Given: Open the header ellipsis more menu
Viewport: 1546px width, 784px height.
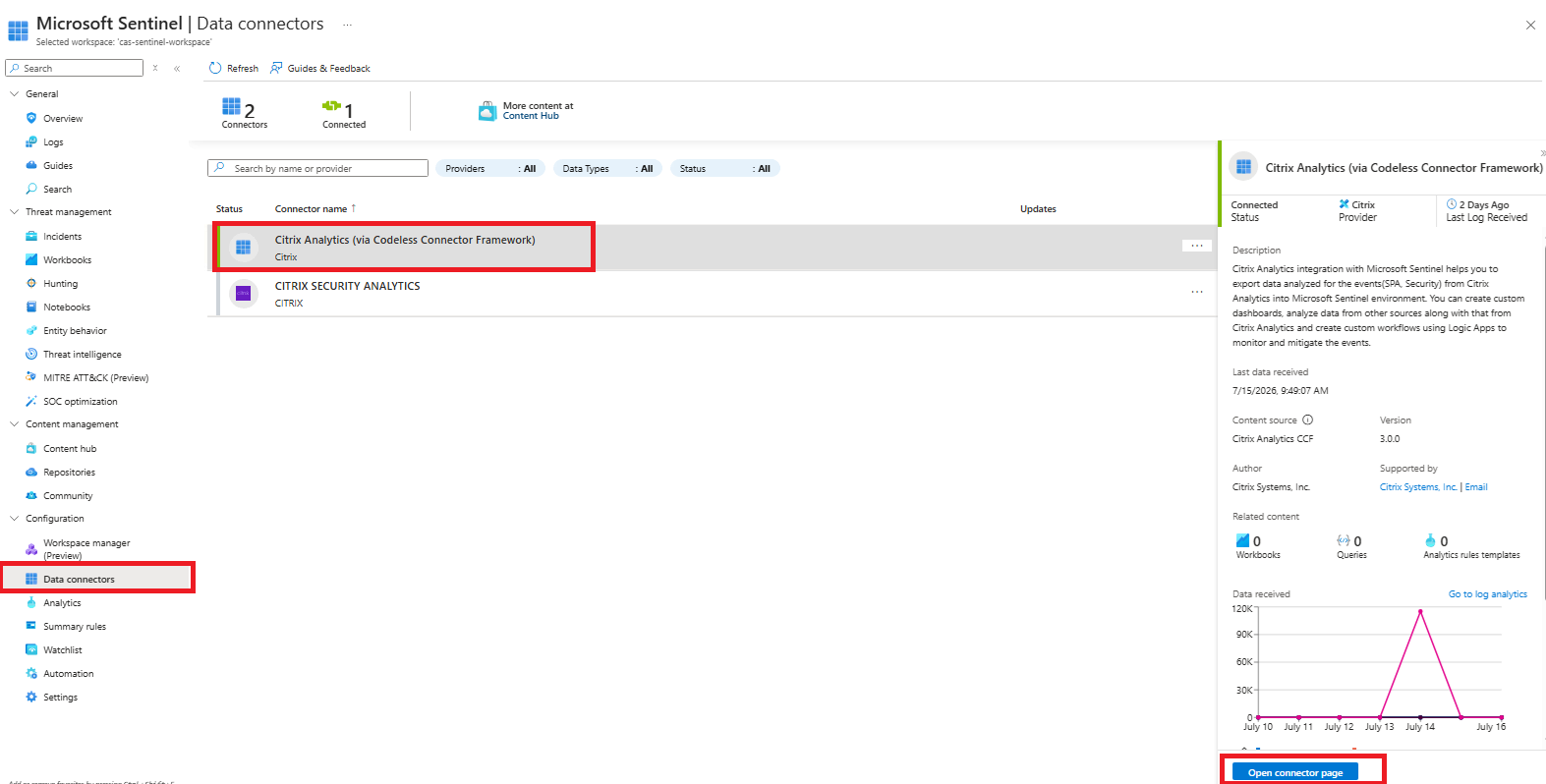Looking at the screenshot, I should click(347, 25).
